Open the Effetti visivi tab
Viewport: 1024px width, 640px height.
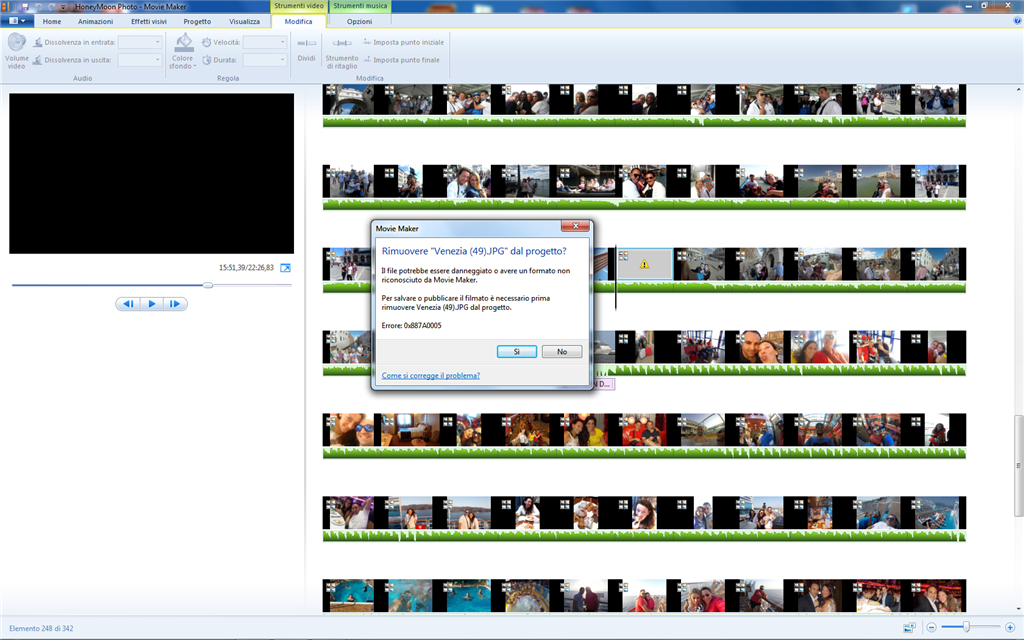coord(149,22)
